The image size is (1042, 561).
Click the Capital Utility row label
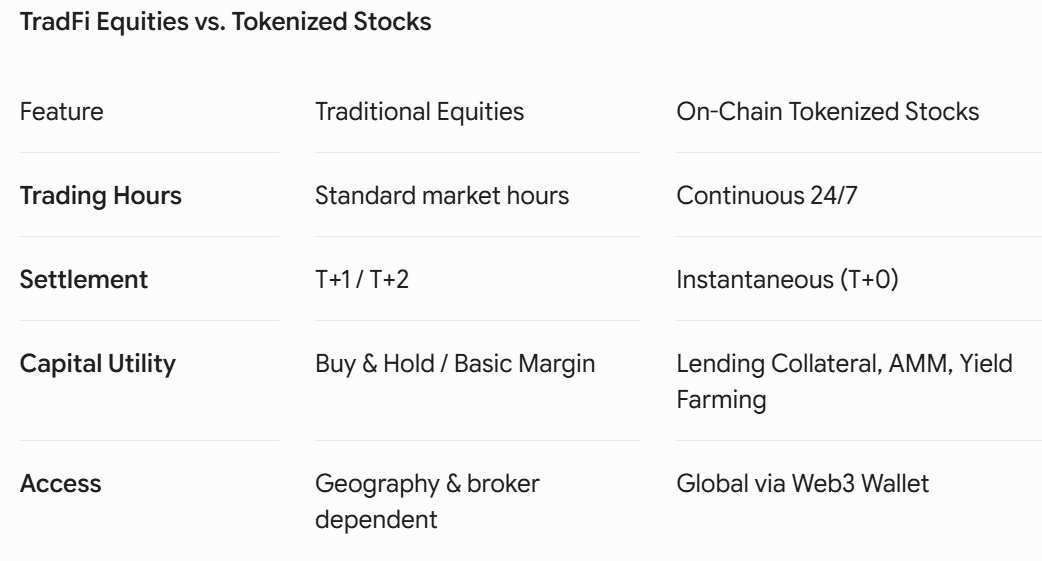coord(98,364)
